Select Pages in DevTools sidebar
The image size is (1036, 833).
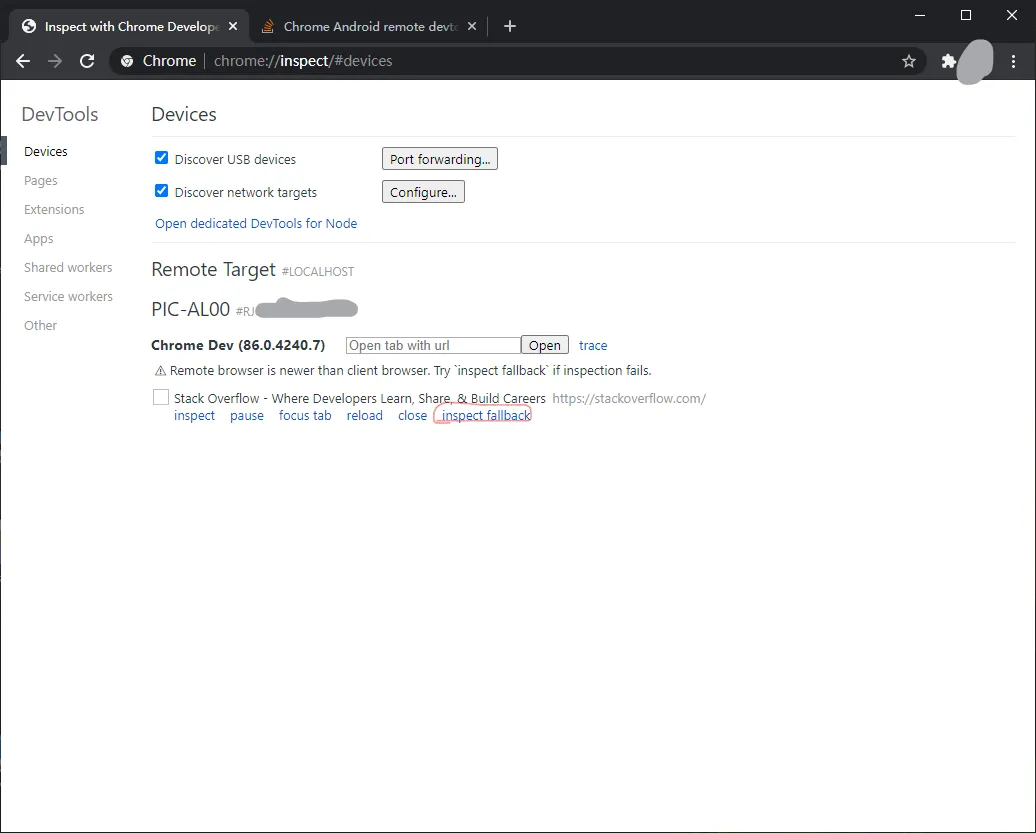tap(40, 180)
